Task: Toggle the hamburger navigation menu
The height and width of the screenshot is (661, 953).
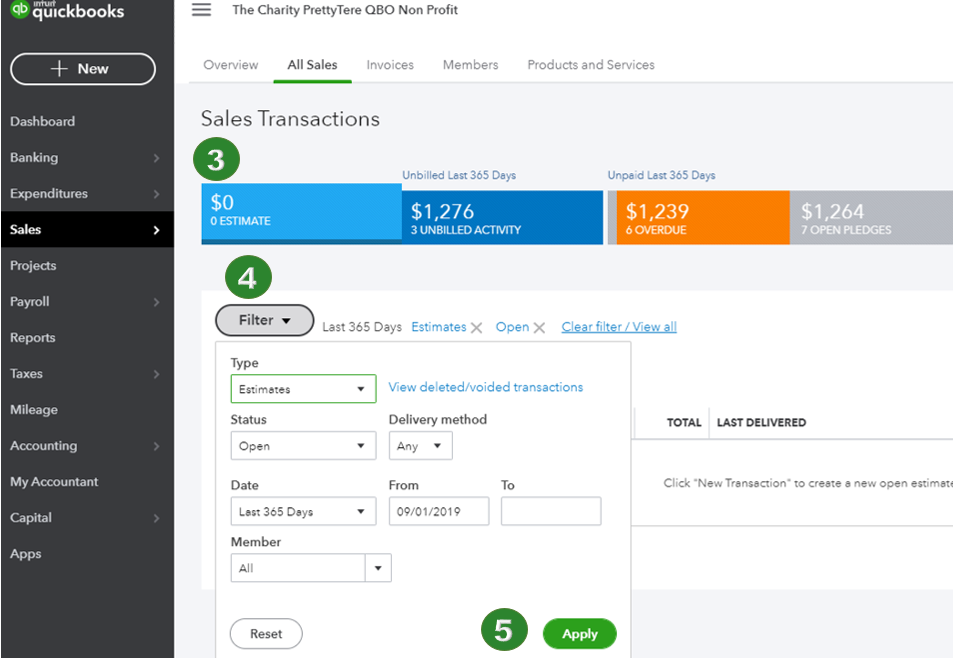Action: point(201,10)
